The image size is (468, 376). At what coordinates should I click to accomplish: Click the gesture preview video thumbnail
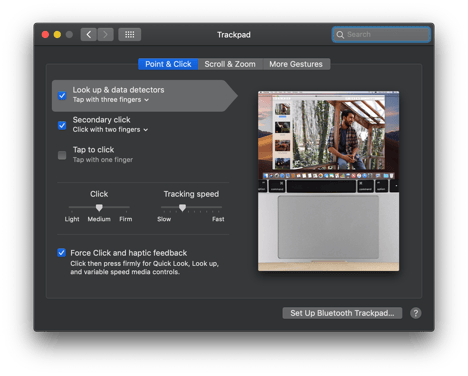328,181
